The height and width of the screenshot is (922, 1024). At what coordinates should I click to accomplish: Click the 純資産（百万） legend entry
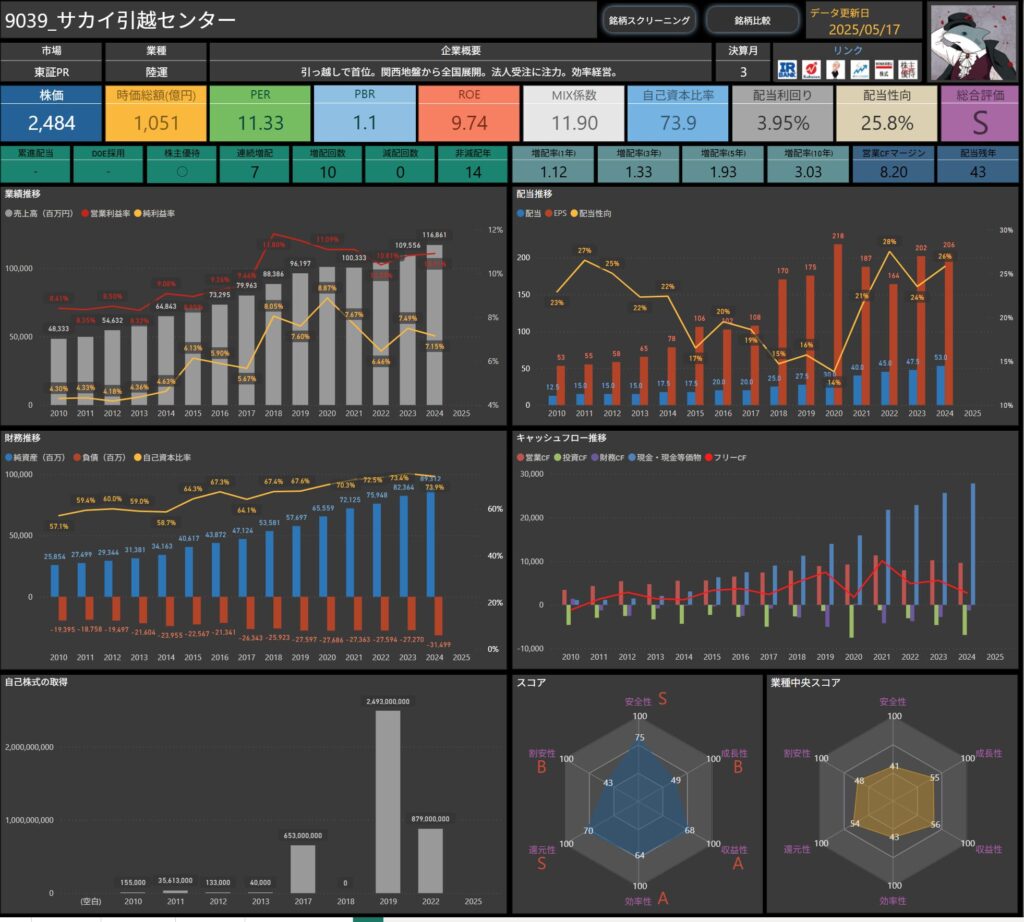pyautogui.click(x=35, y=457)
